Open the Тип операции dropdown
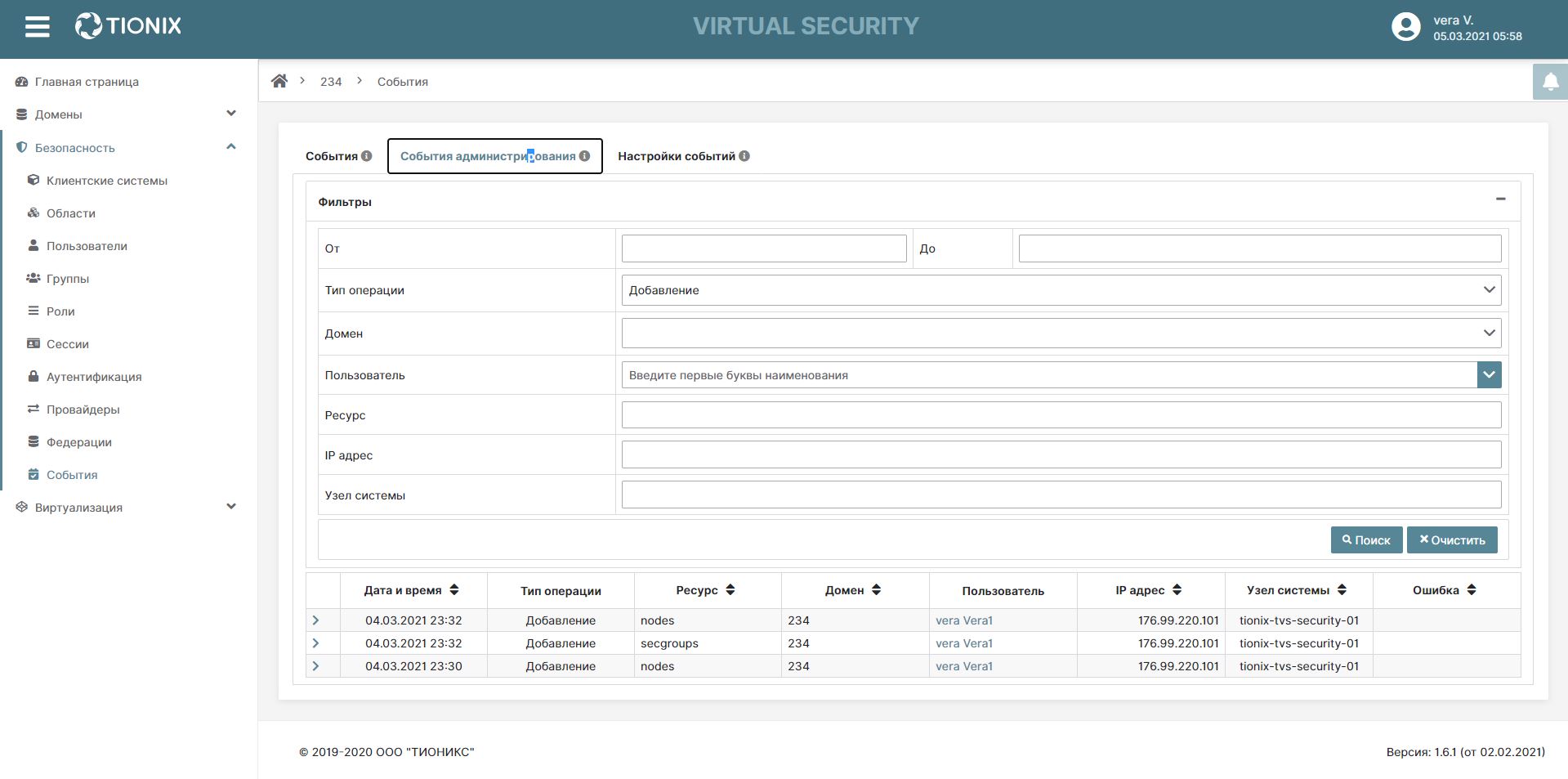The image size is (1568, 779). click(1061, 290)
